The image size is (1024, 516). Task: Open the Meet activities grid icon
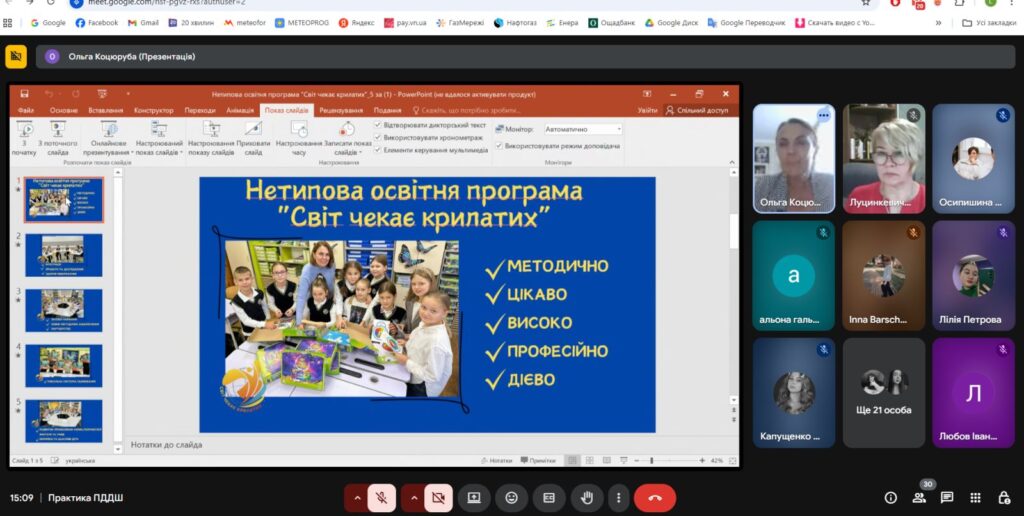click(x=975, y=498)
